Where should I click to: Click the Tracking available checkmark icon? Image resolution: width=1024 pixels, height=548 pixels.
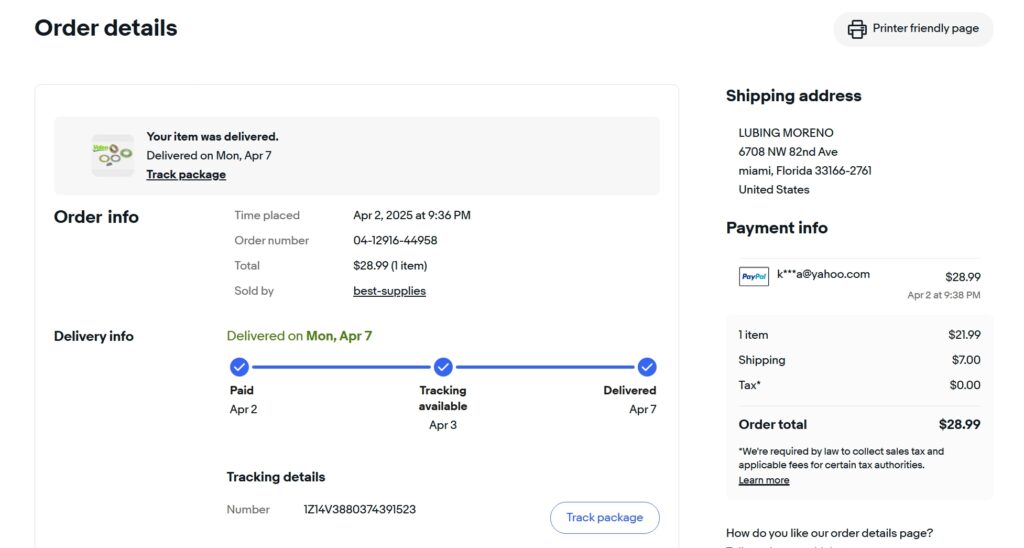pyautogui.click(x=443, y=367)
